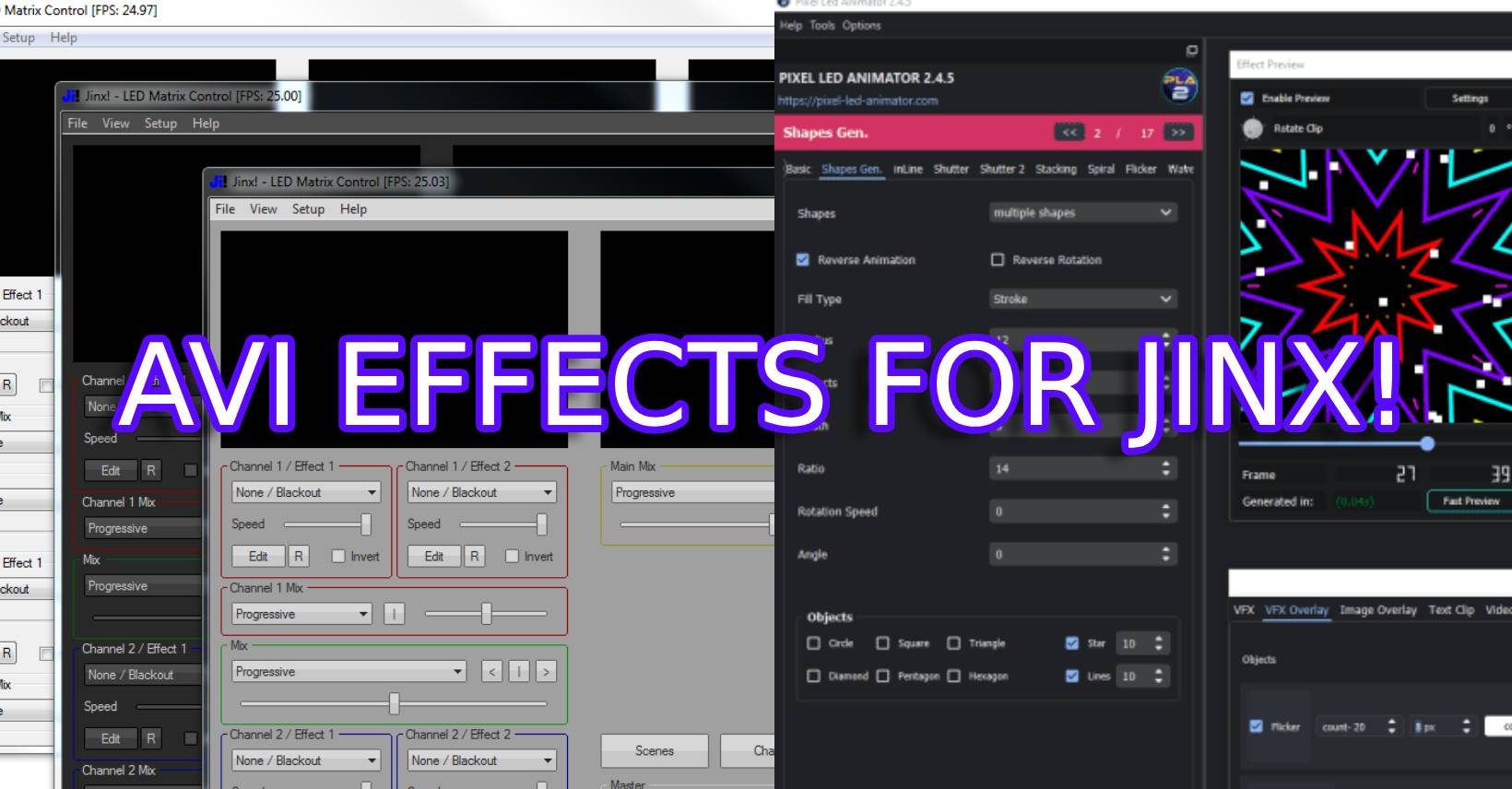Viewport: 1512px width, 789px height.
Task: Open Tools menu in Pixel LED Animator
Action: click(822, 26)
